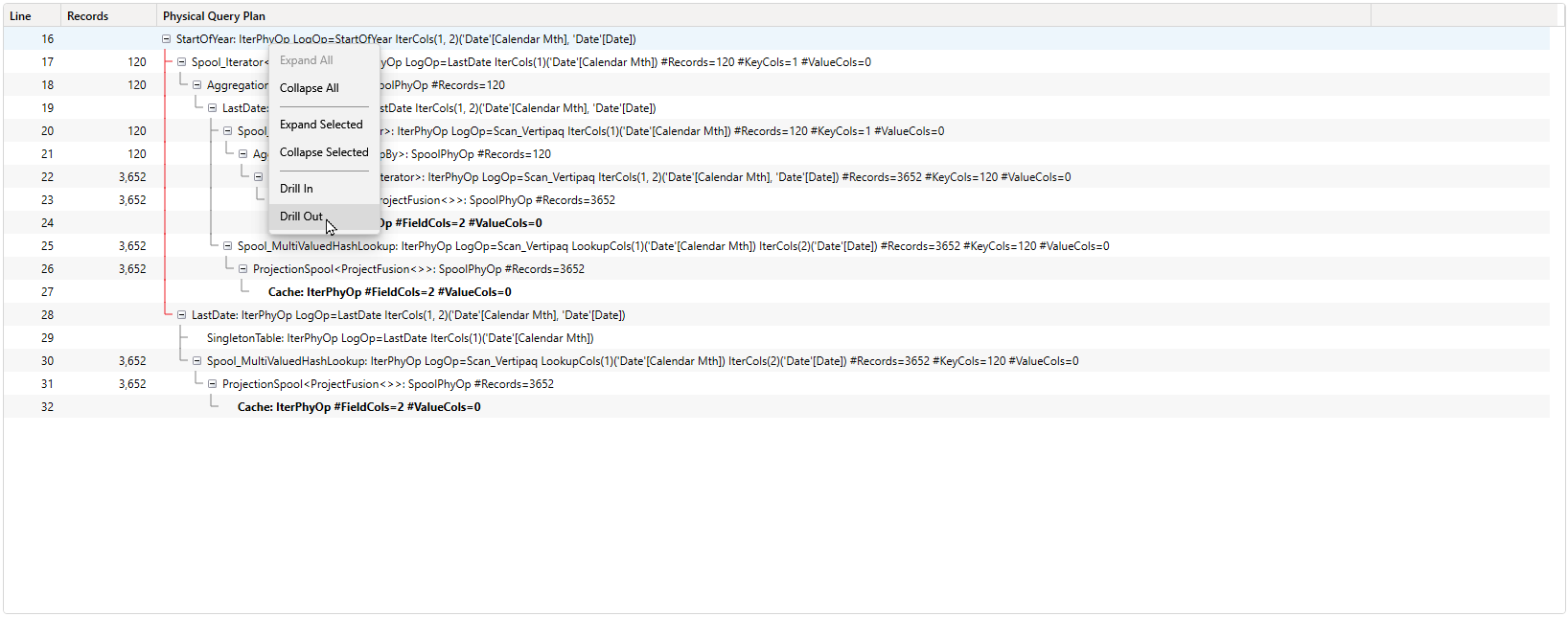Choose Expand Selected in the context menu
1568x617 pixels.
(x=321, y=125)
